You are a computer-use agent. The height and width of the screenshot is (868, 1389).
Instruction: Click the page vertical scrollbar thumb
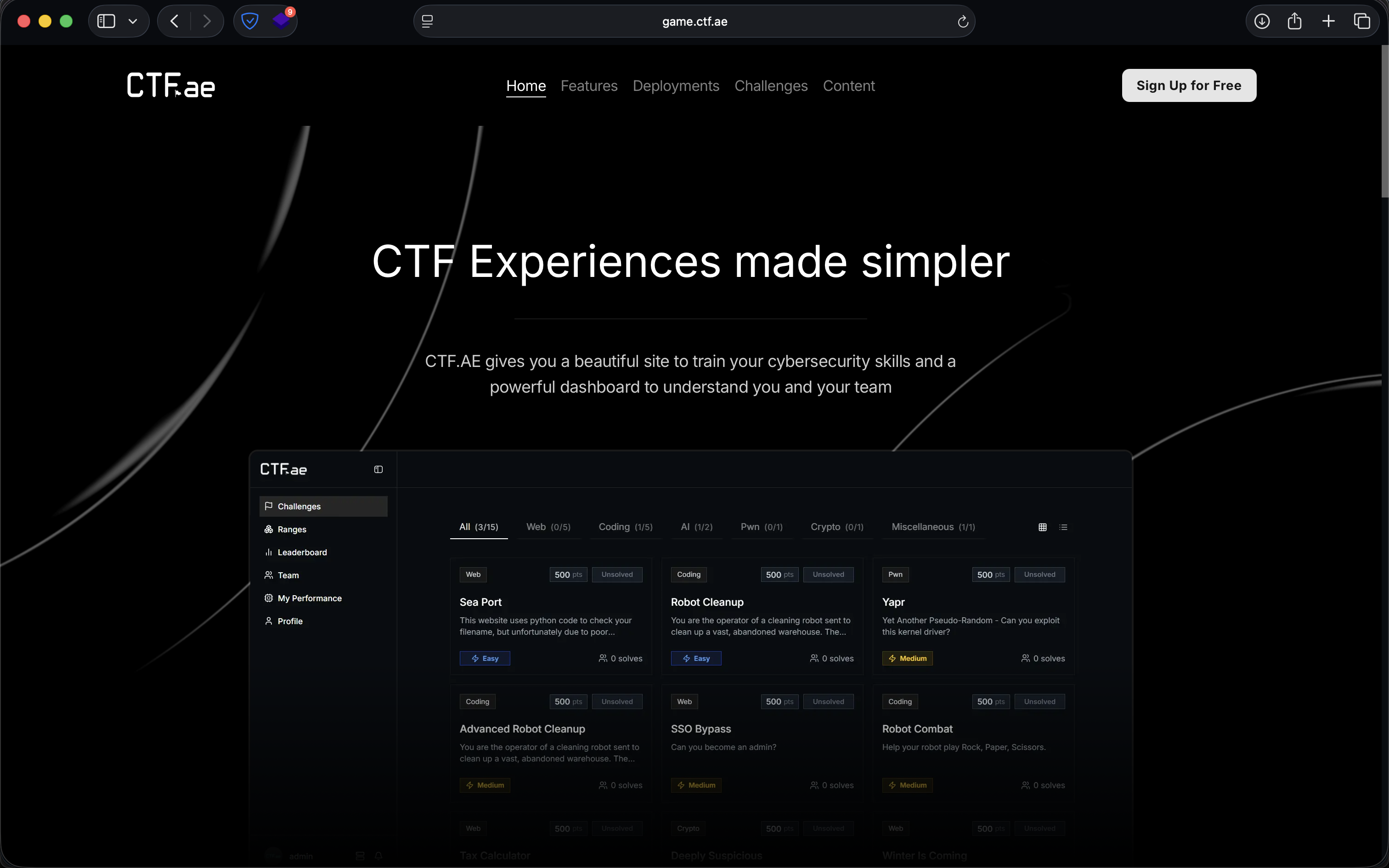click(x=1384, y=120)
